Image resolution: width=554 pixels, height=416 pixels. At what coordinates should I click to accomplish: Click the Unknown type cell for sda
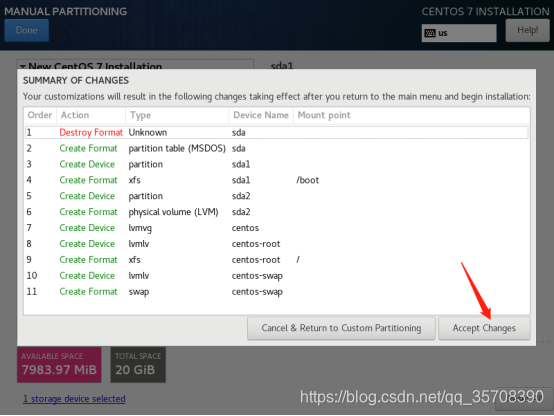[148, 133]
